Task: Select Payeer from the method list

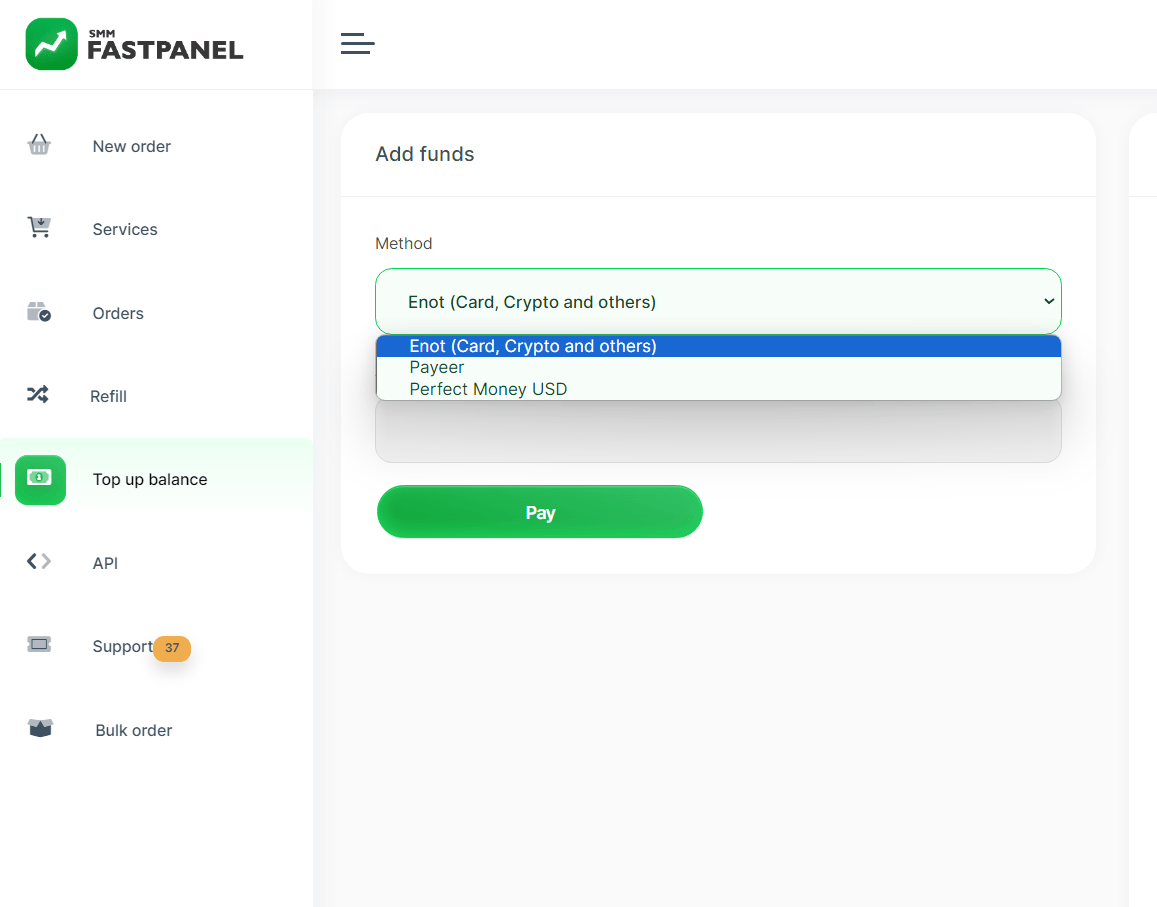Action: pos(436,367)
